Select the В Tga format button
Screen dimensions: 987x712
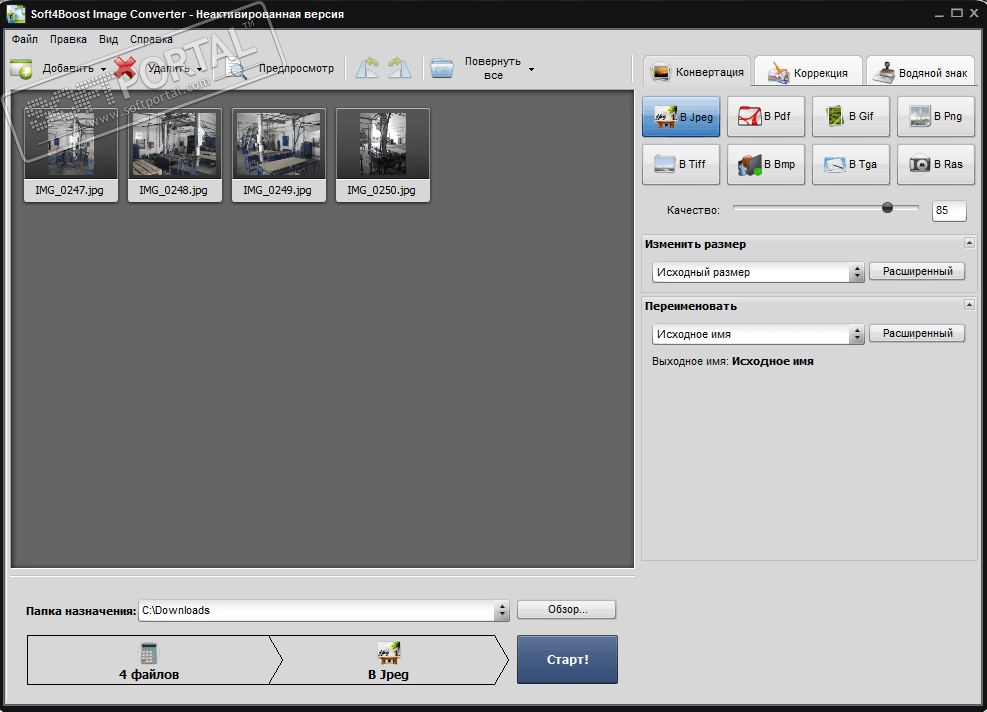point(850,164)
